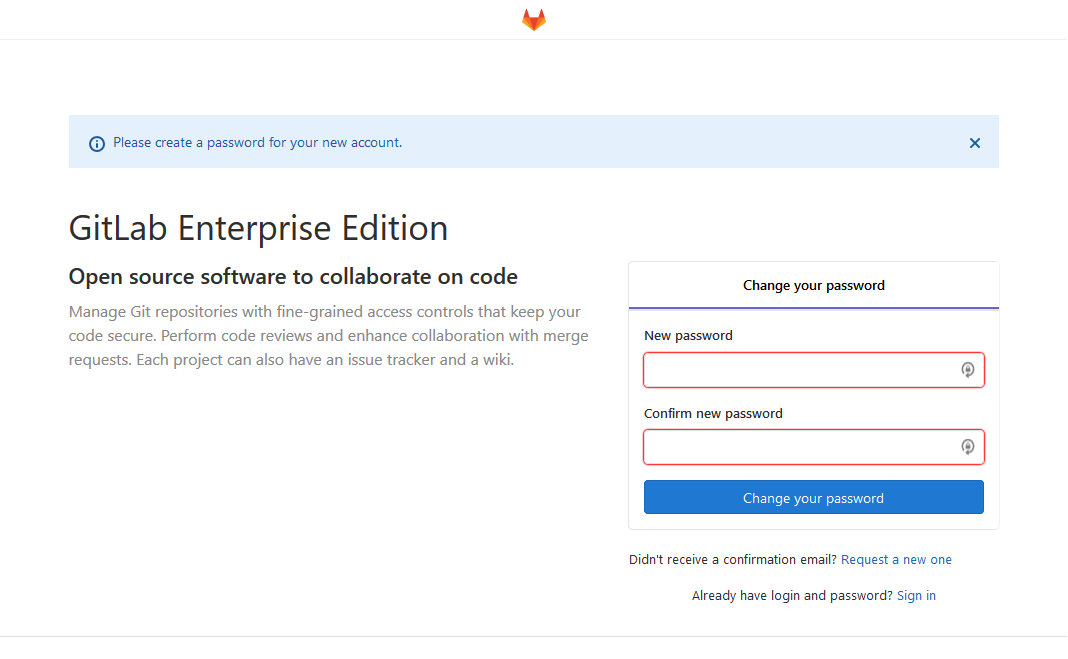Click the New password input field
Image resolution: width=1068 pixels, height=659 pixels.
[800, 370]
